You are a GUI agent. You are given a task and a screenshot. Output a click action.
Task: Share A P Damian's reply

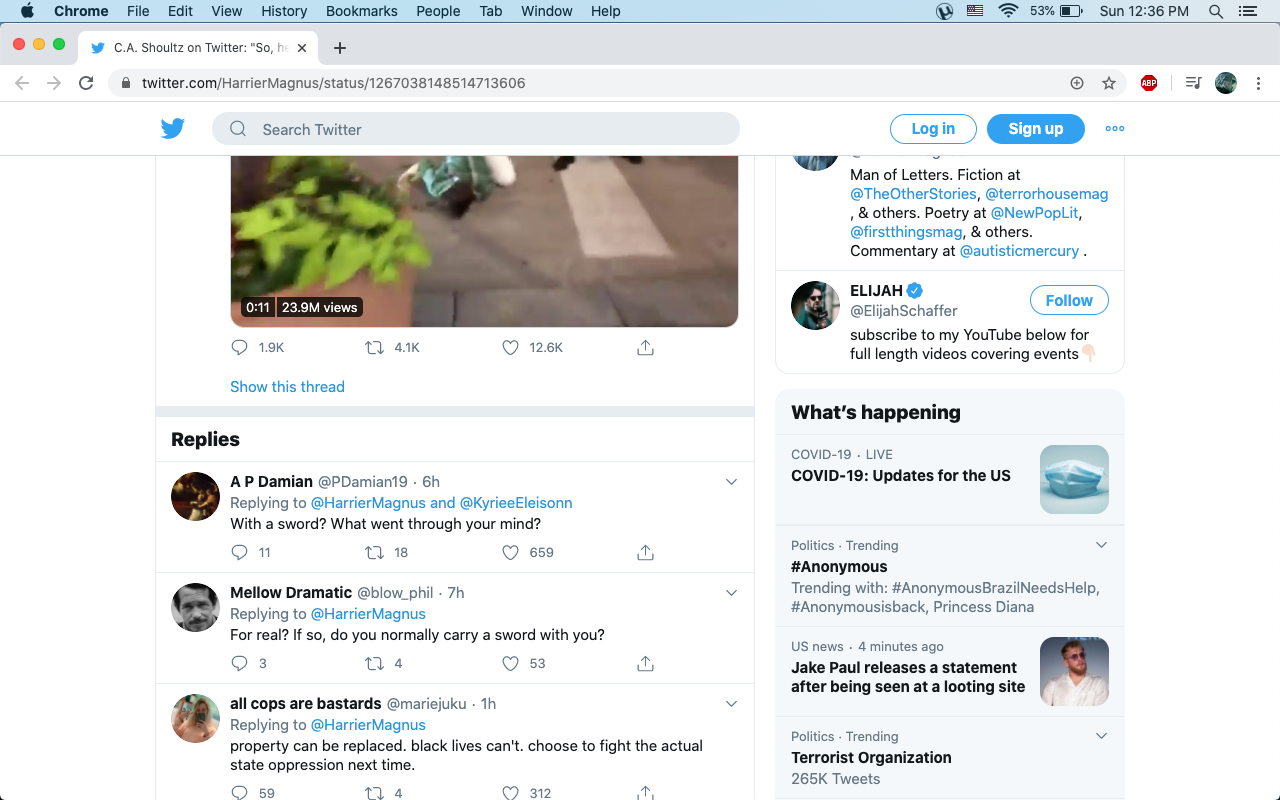(645, 552)
